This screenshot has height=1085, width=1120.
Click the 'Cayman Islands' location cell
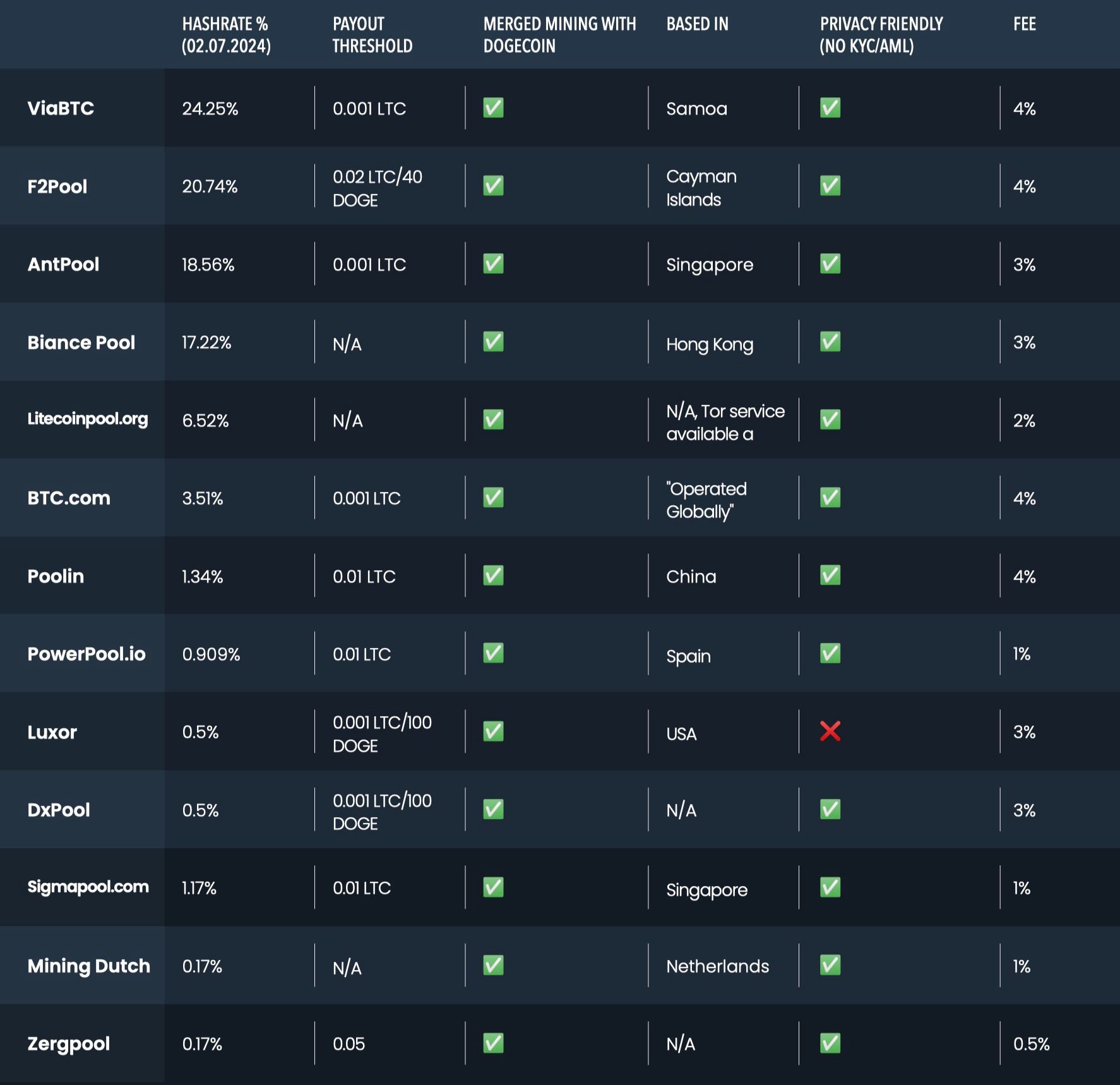coord(701,188)
